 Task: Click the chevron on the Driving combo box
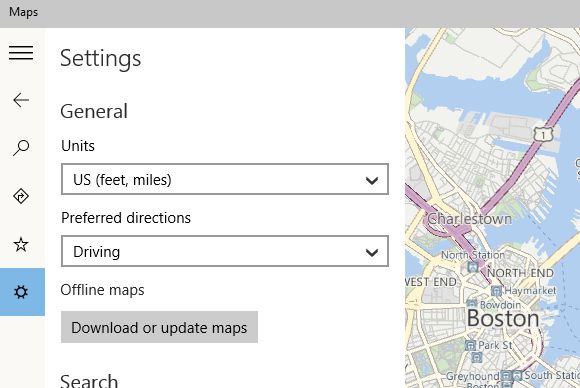pos(372,253)
